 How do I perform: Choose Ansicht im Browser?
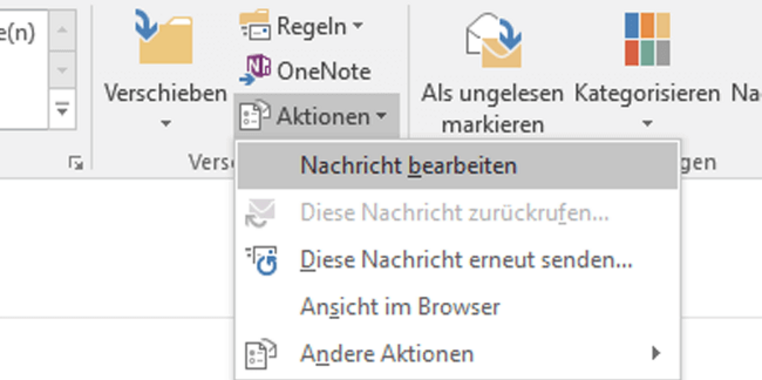point(399,307)
